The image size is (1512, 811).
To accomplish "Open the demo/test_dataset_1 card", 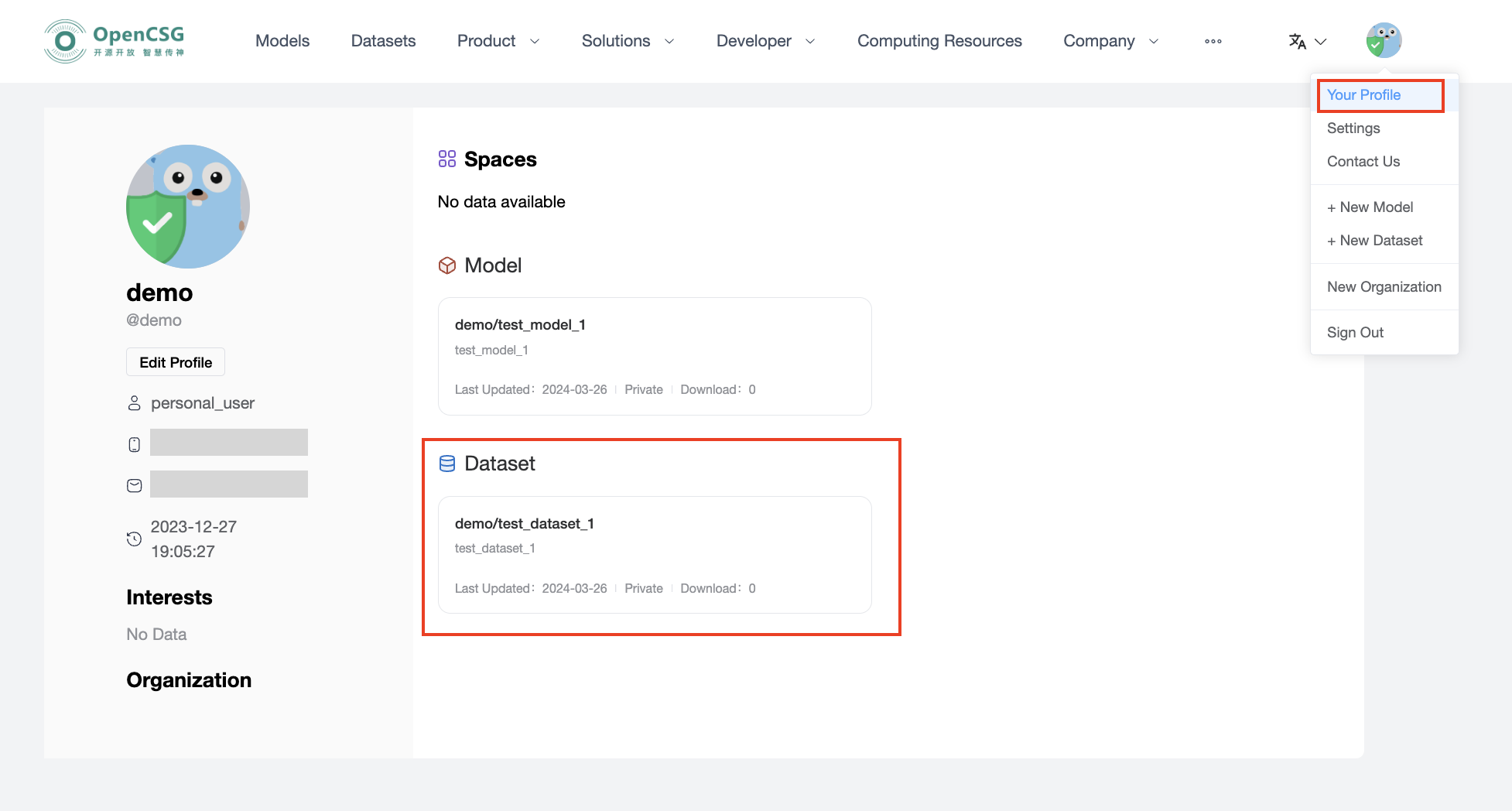I will [x=655, y=555].
